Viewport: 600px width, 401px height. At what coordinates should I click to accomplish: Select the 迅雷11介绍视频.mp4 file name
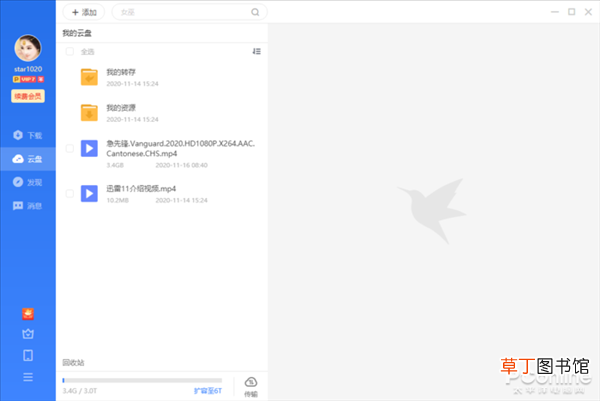click(x=141, y=189)
